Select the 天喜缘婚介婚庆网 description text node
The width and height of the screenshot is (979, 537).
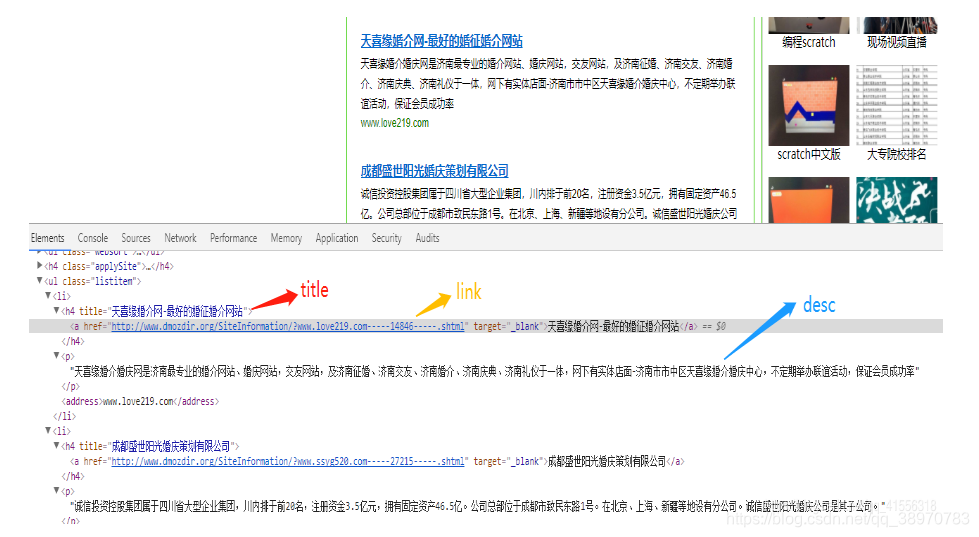[494, 372]
